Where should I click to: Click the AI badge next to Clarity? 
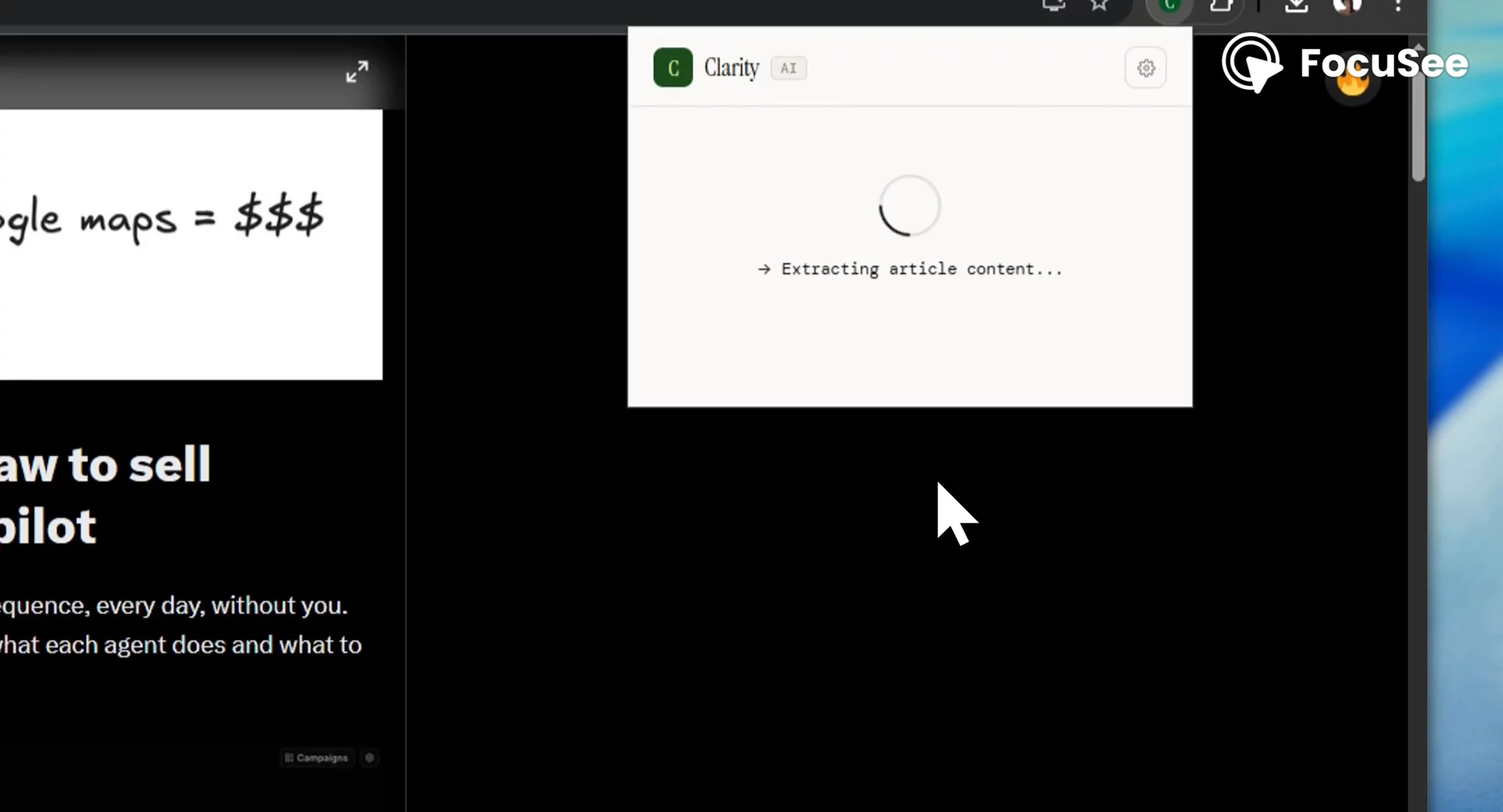789,68
